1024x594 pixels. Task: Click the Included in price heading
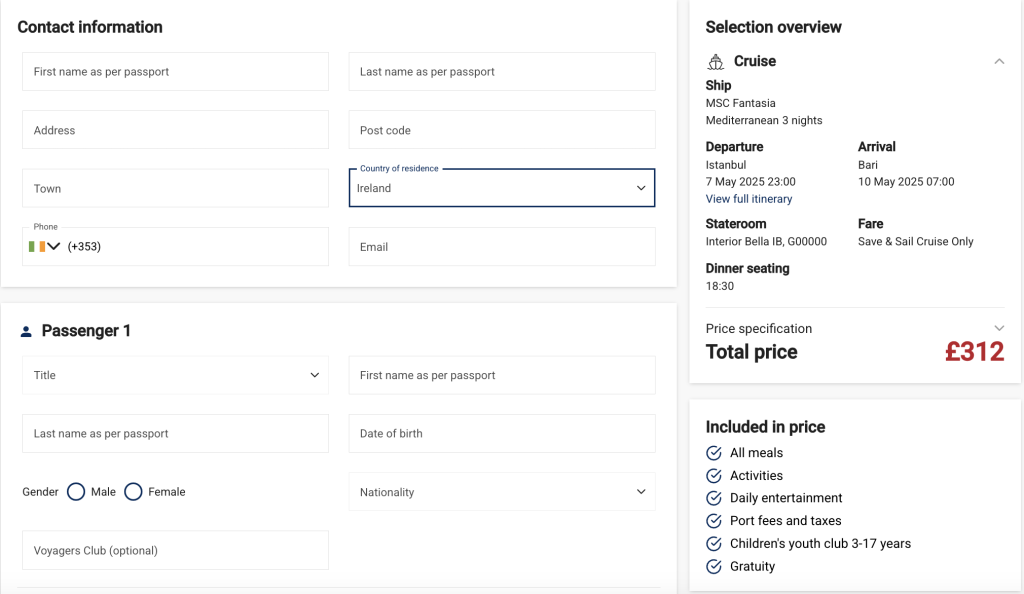click(765, 427)
